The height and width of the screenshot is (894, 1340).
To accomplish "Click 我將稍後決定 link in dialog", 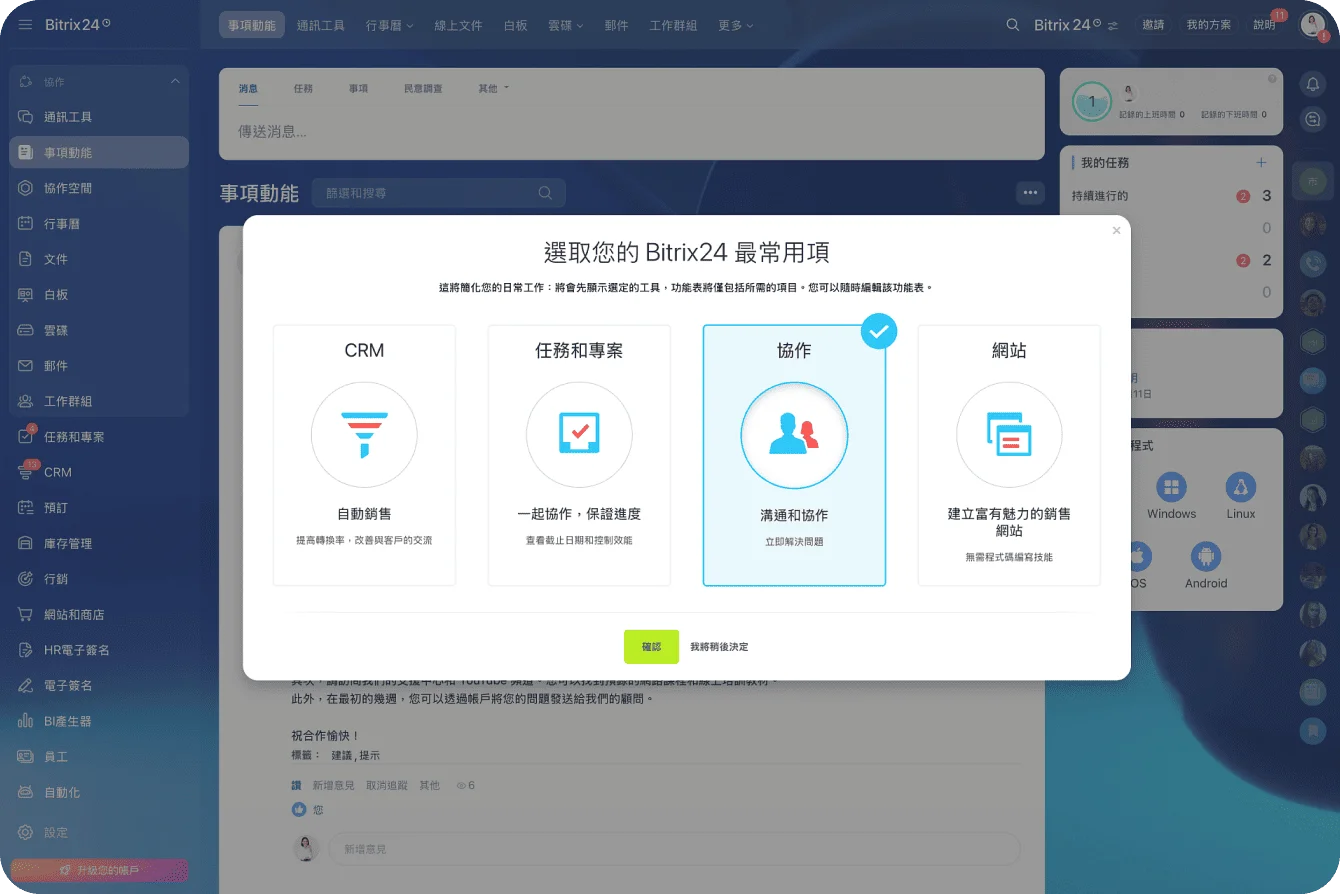I will (x=719, y=647).
